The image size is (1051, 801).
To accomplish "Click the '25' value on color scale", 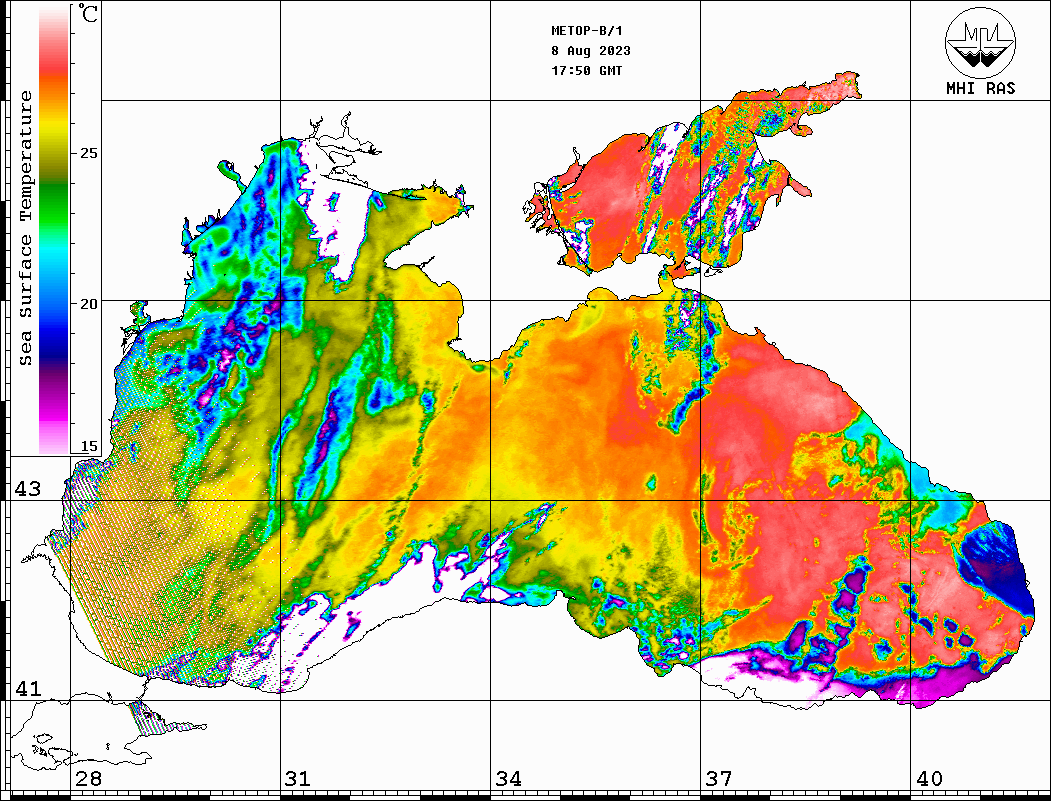I will (x=89, y=153).
